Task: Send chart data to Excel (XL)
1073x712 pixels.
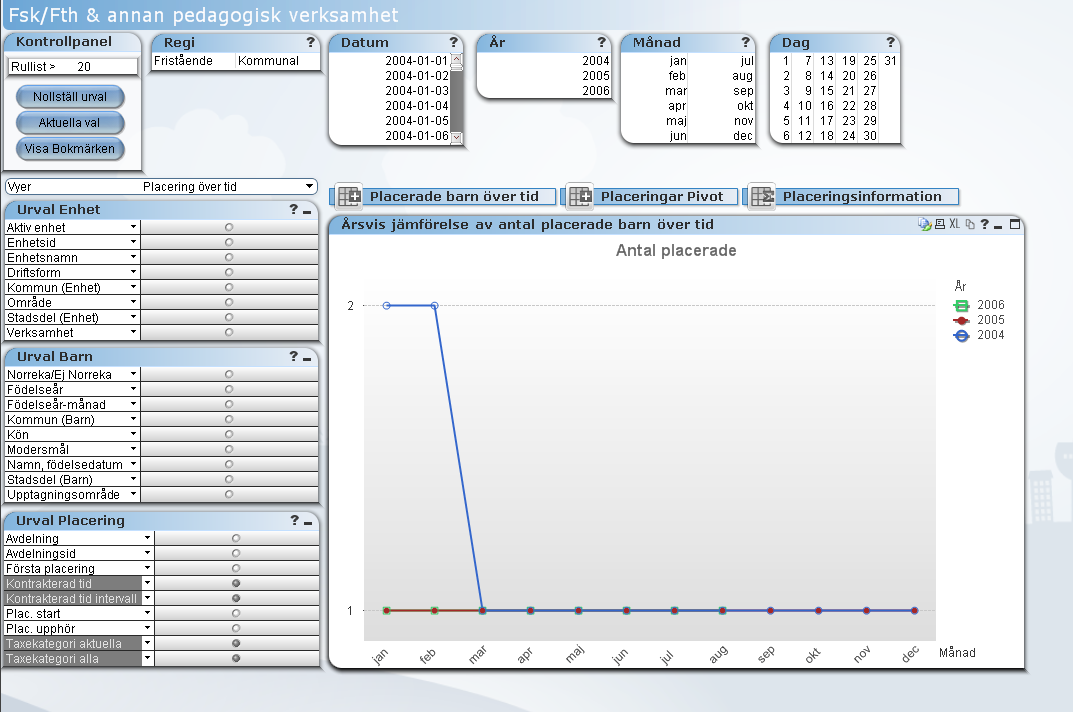Action: [954, 224]
